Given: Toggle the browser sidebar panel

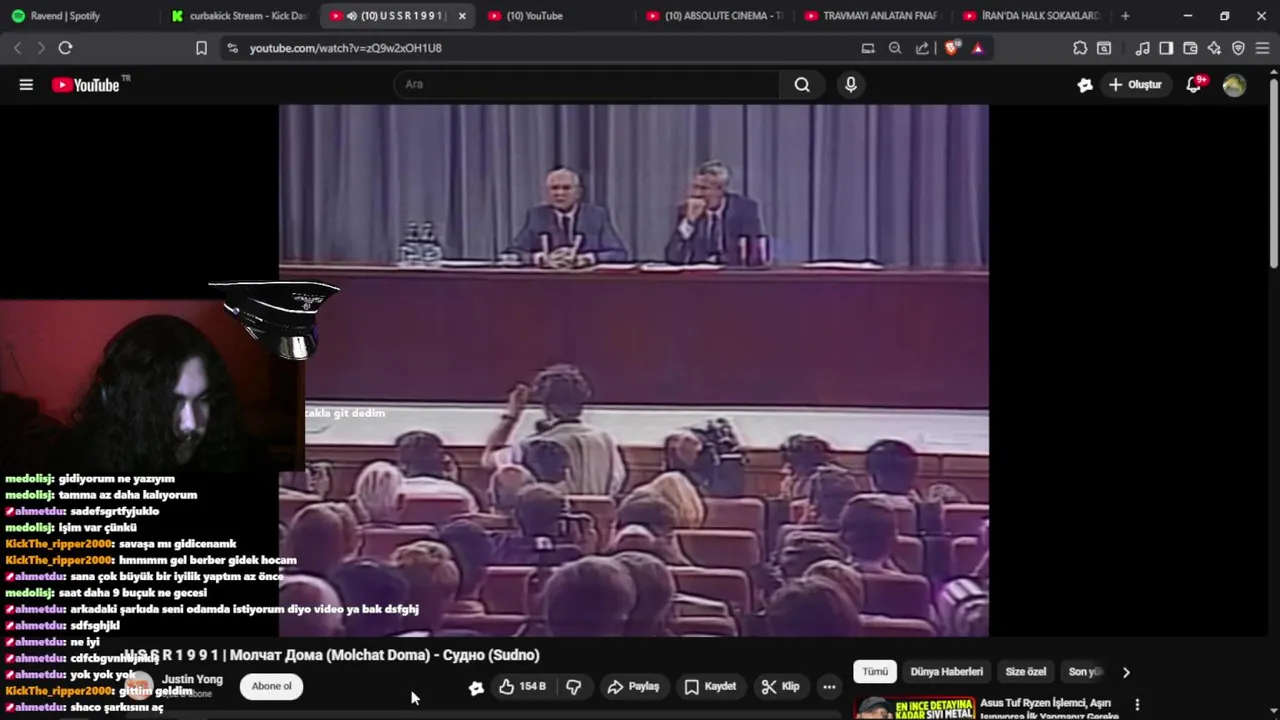Looking at the screenshot, I should [1166, 48].
